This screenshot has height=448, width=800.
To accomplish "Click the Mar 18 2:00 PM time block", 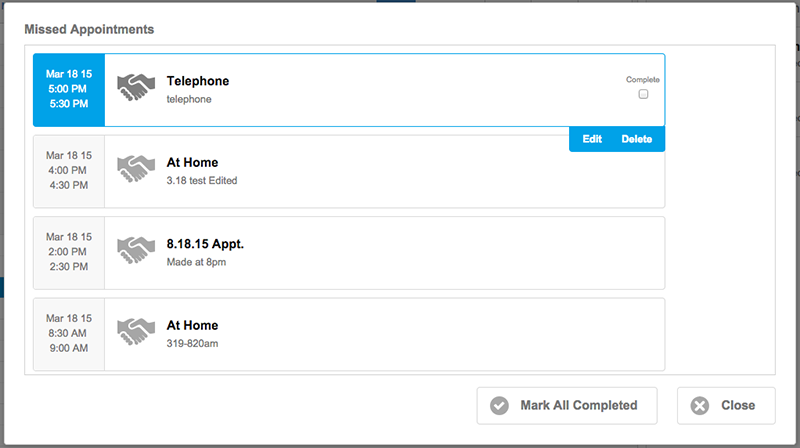I will [x=69, y=253].
